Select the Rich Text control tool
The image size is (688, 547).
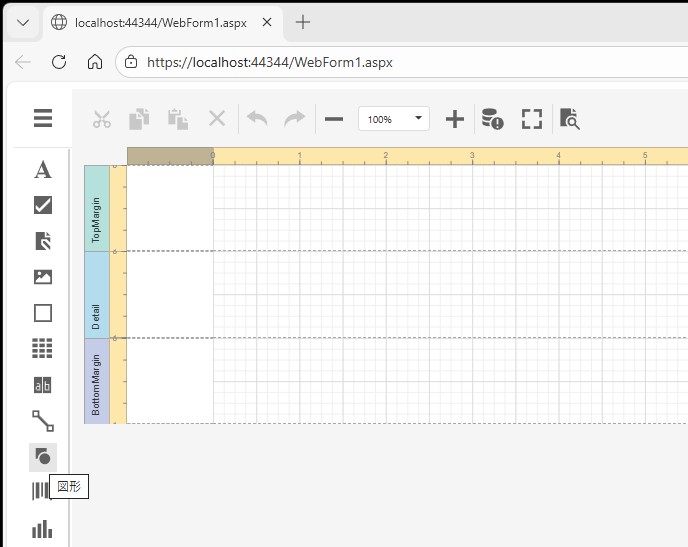(x=43, y=241)
